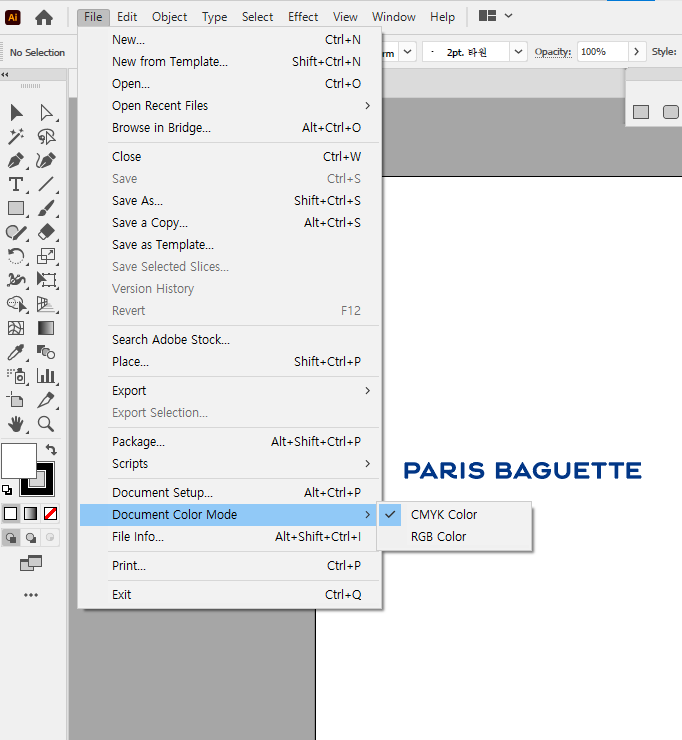
Task: Select the Zoom tool
Action: 46,424
